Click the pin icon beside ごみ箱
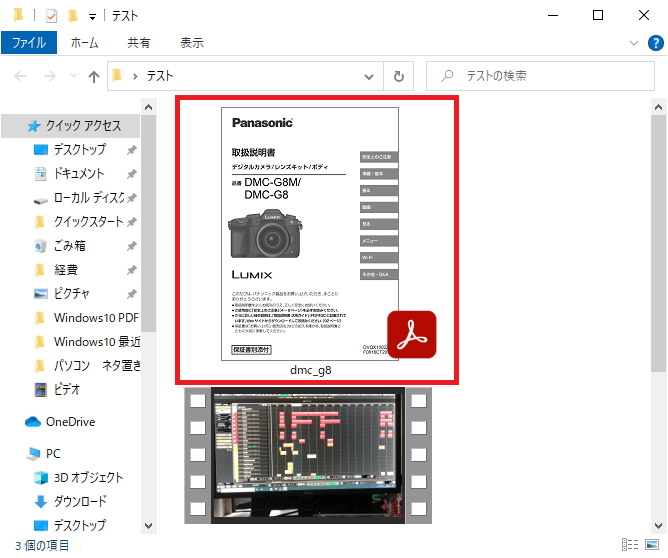 132,246
